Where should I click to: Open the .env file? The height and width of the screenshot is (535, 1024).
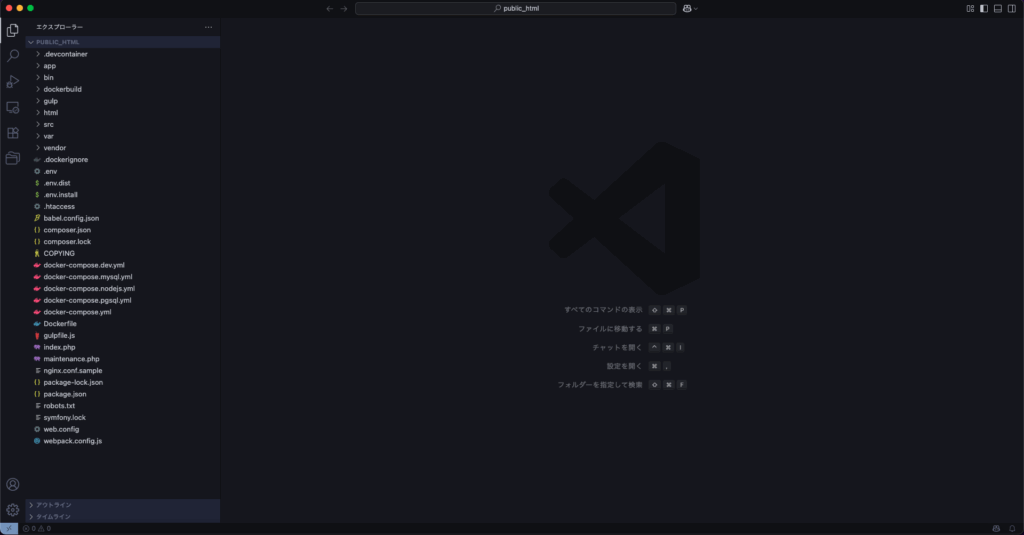pyautogui.click(x=123, y=171)
